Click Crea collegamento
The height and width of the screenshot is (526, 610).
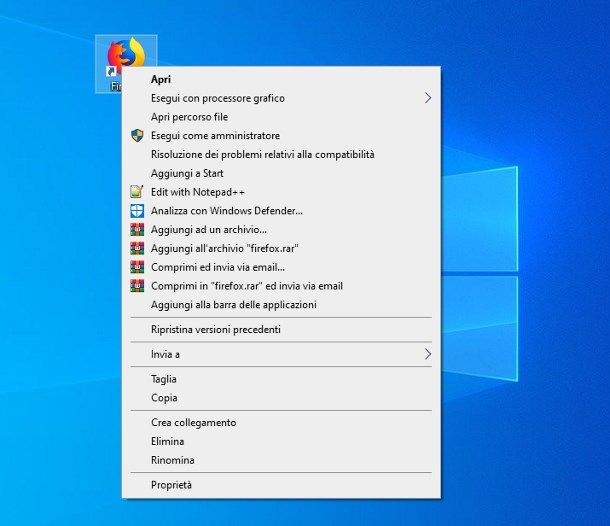[x=281, y=423]
